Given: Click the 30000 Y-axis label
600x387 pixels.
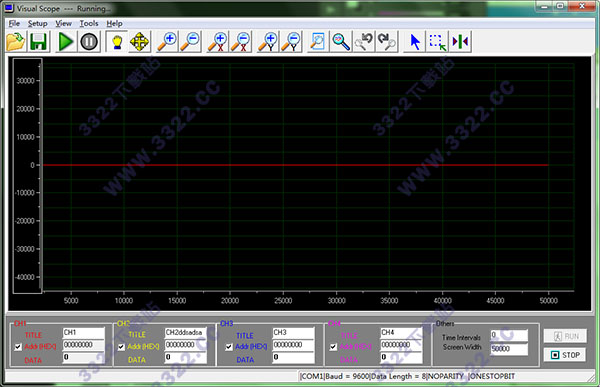Looking at the screenshot, I should click(x=25, y=81).
